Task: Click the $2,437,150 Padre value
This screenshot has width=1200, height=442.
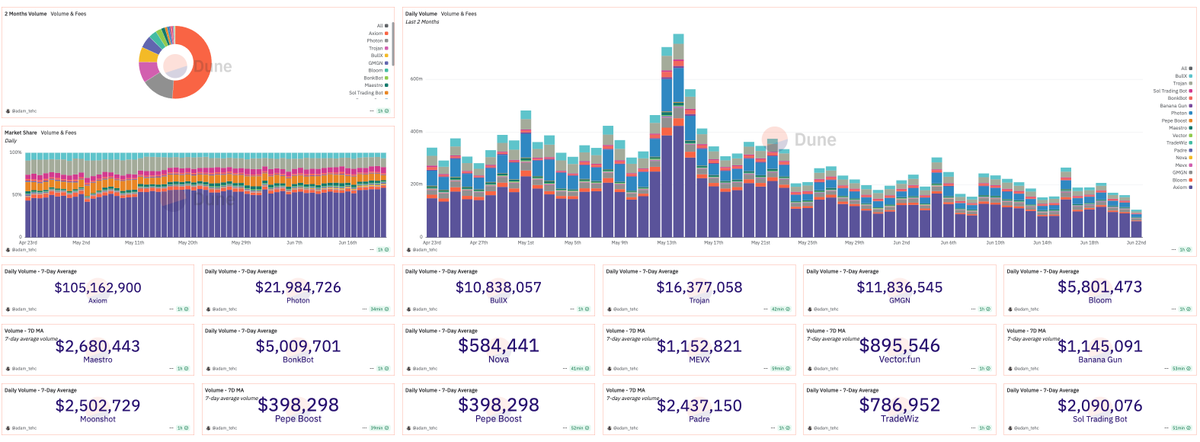Action: [x=699, y=404]
